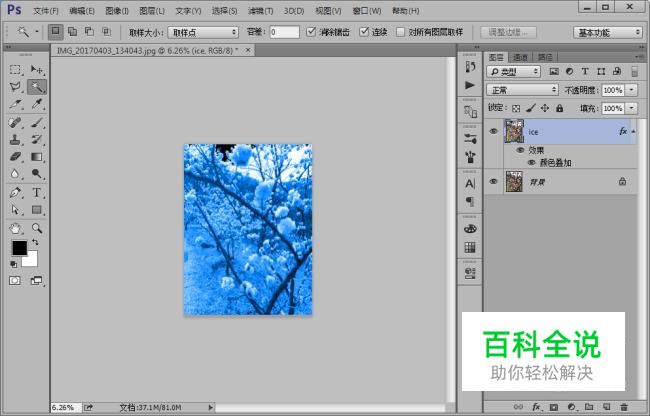The height and width of the screenshot is (416, 650).
Task: Click the background color swatch
Action: pyautogui.click(x=32, y=260)
